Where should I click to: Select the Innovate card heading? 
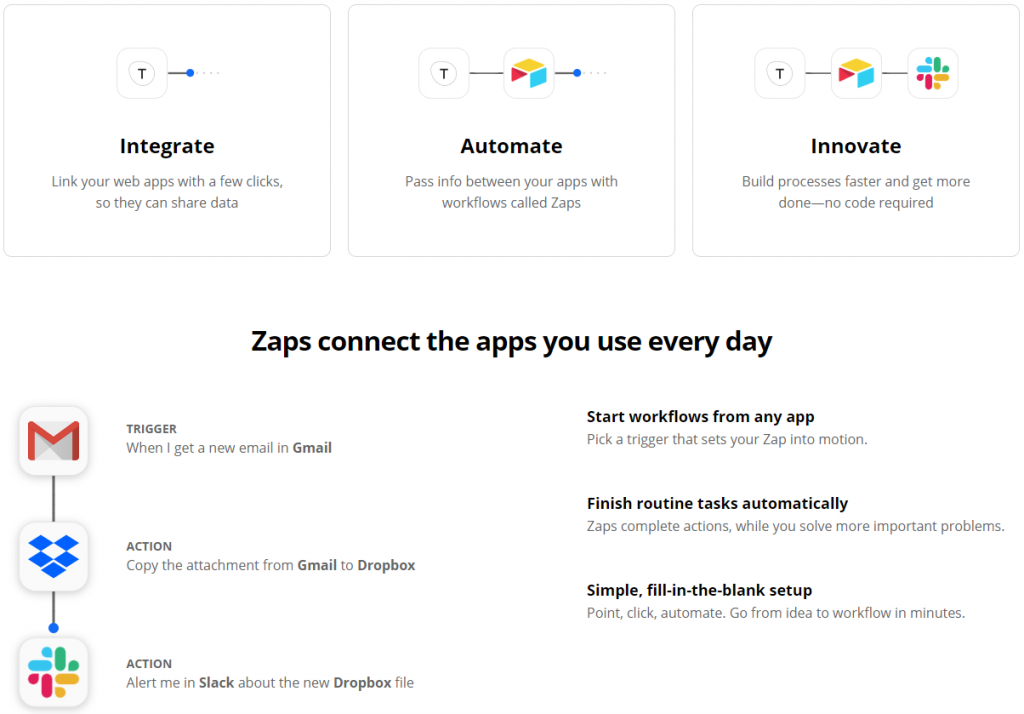pos(856,146)
